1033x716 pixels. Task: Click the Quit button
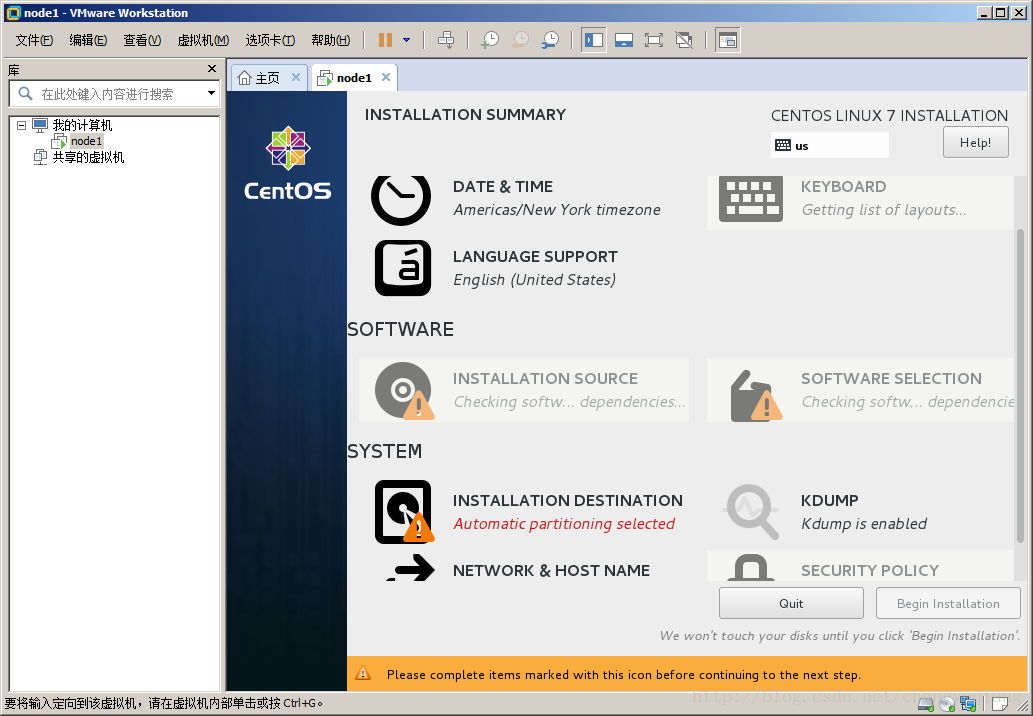791,603
